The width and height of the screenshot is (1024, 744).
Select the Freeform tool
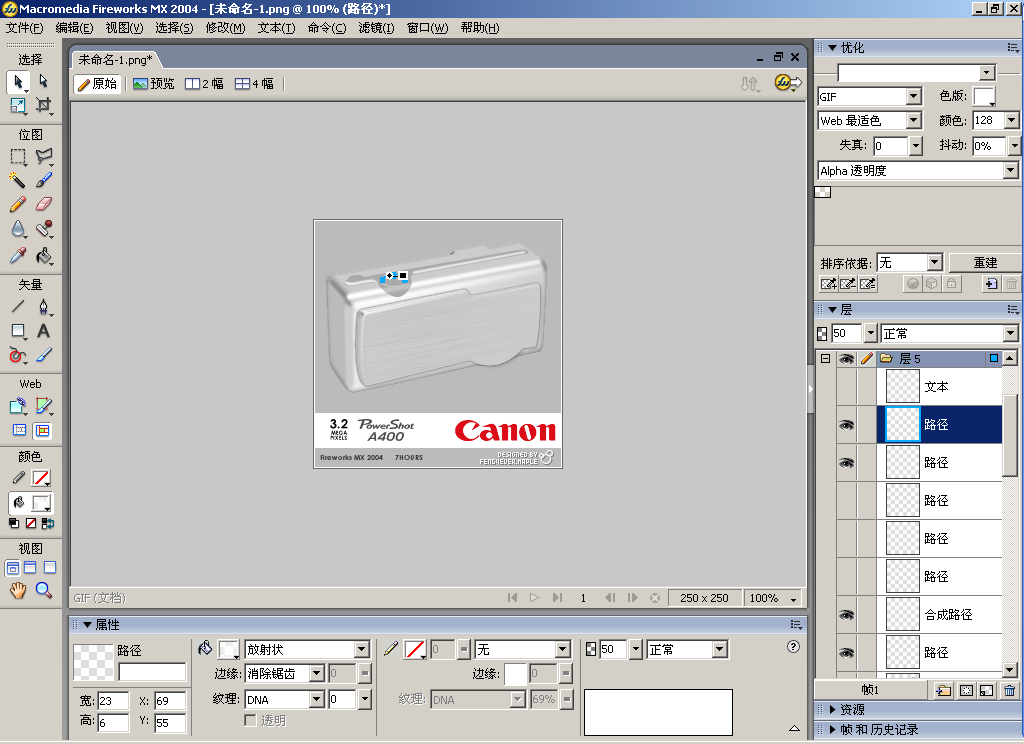coord(18,355)
